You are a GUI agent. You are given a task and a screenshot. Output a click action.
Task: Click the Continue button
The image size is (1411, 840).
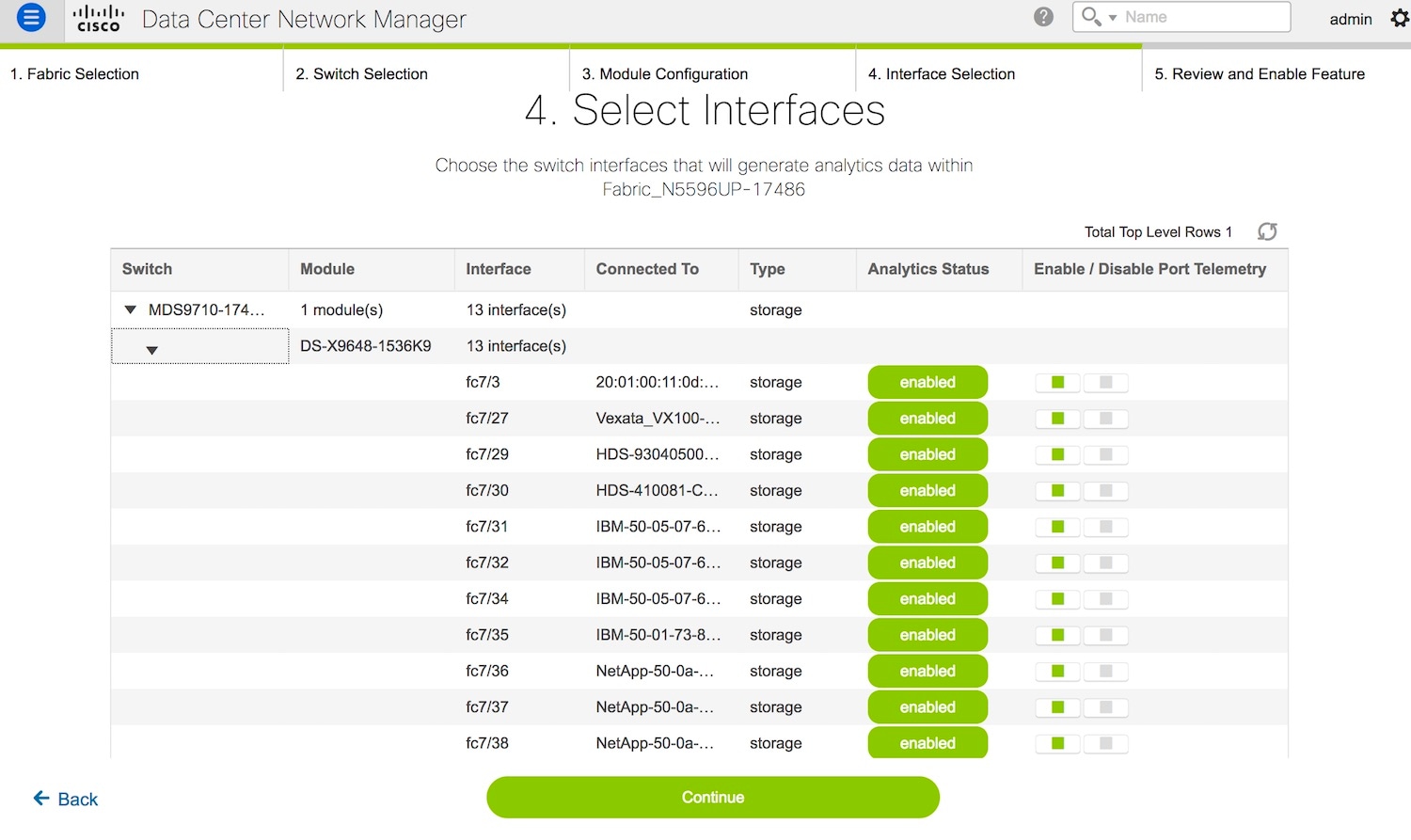(713, 797)
